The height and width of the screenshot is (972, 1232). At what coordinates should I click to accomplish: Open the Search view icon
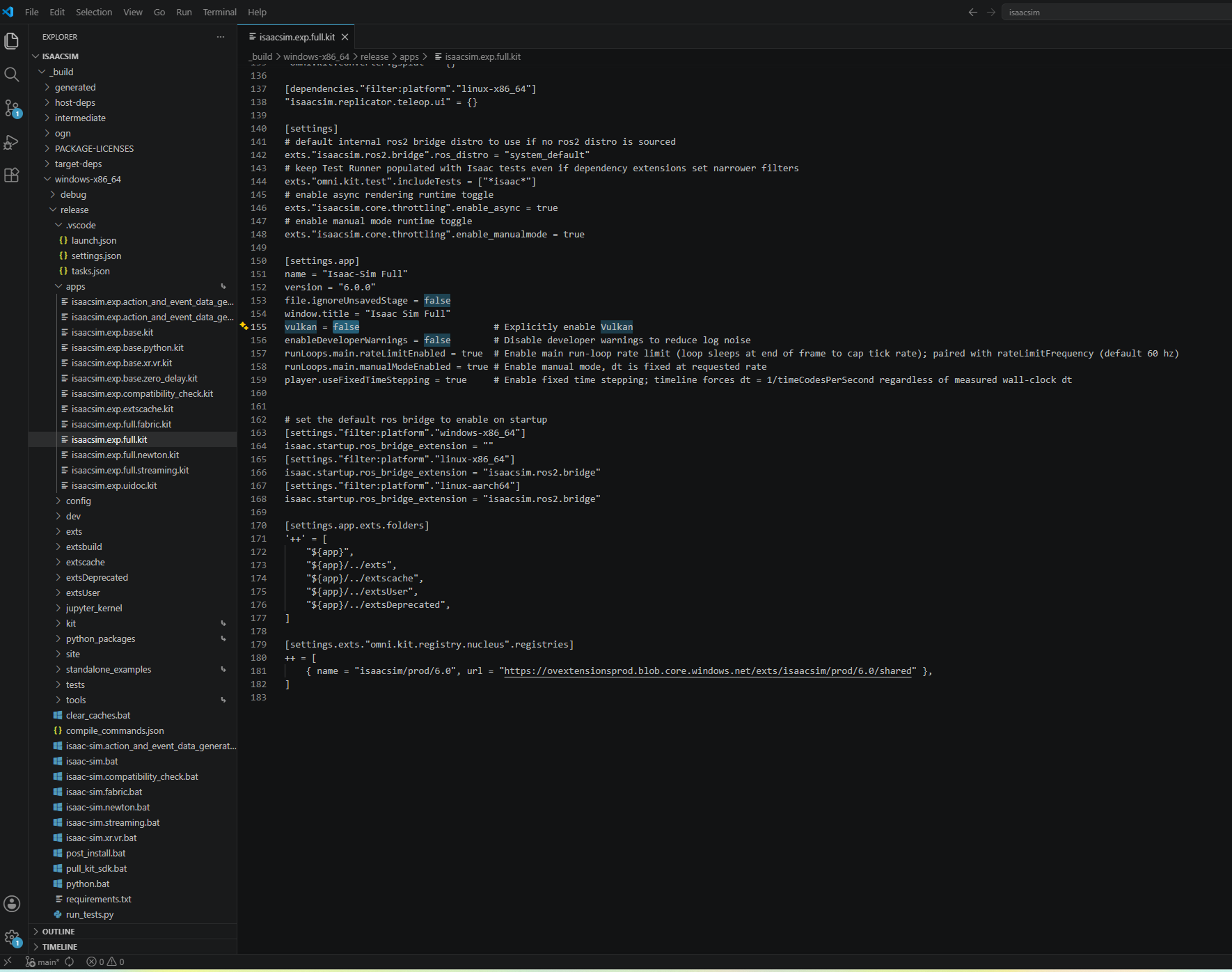(x=12, y=75)
